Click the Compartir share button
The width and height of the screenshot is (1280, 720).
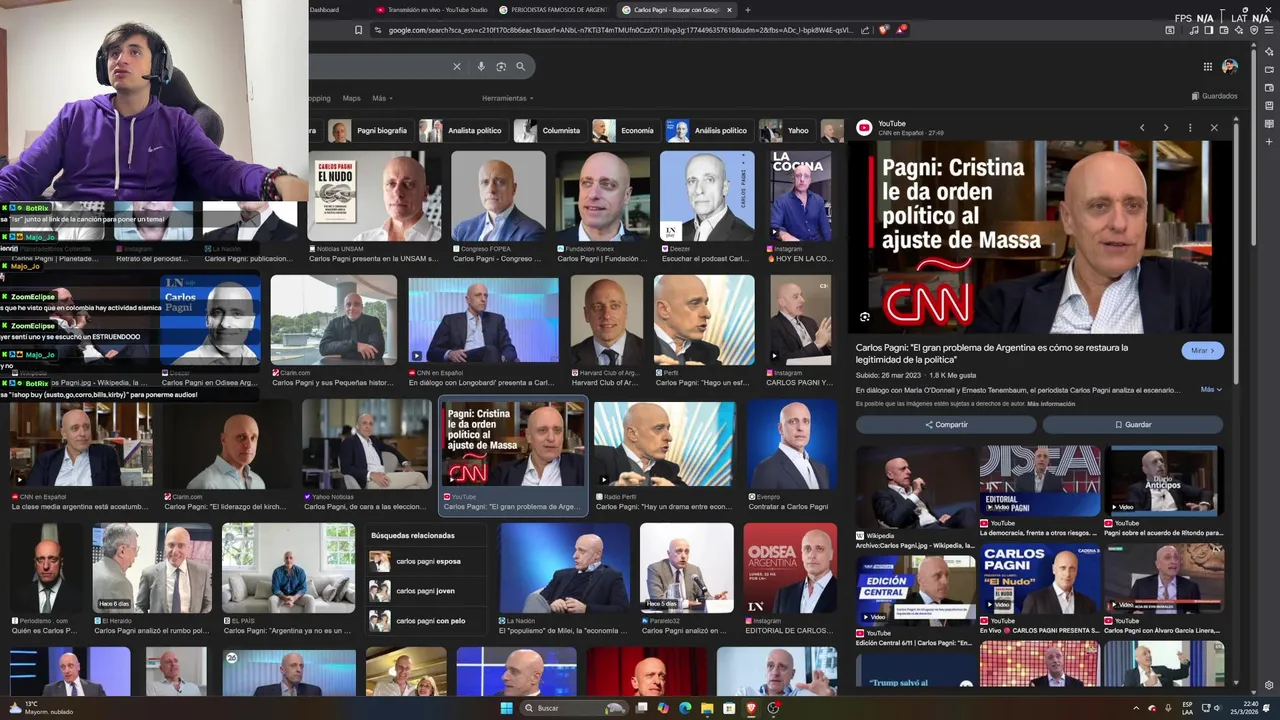click(x=946, y=424)
